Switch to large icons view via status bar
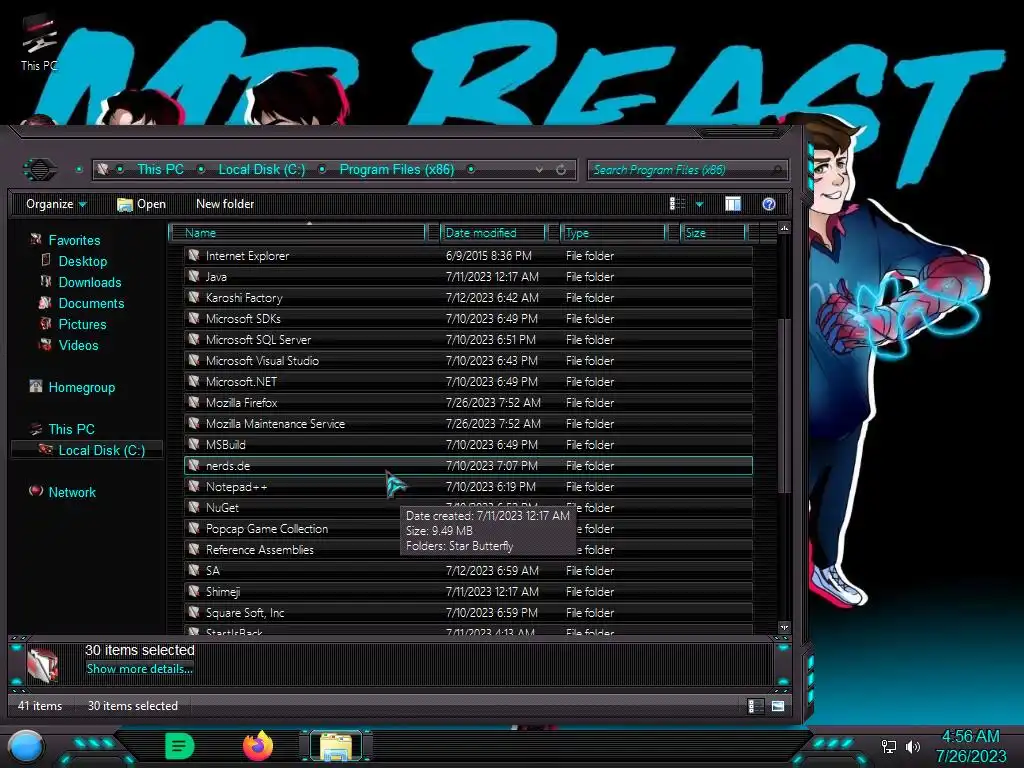Screen dimensions: 1024x768 777,706
